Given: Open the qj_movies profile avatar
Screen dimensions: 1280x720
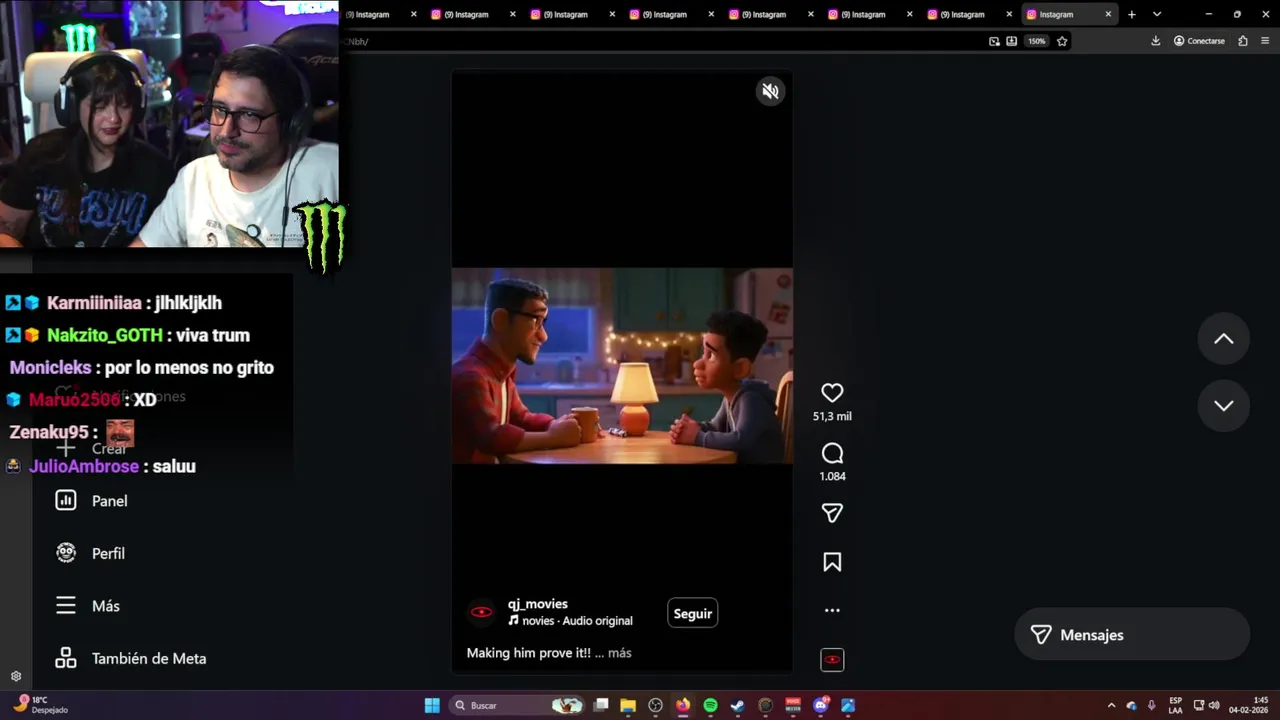Looking at the screenshot, I should click(x=481, y=612).
